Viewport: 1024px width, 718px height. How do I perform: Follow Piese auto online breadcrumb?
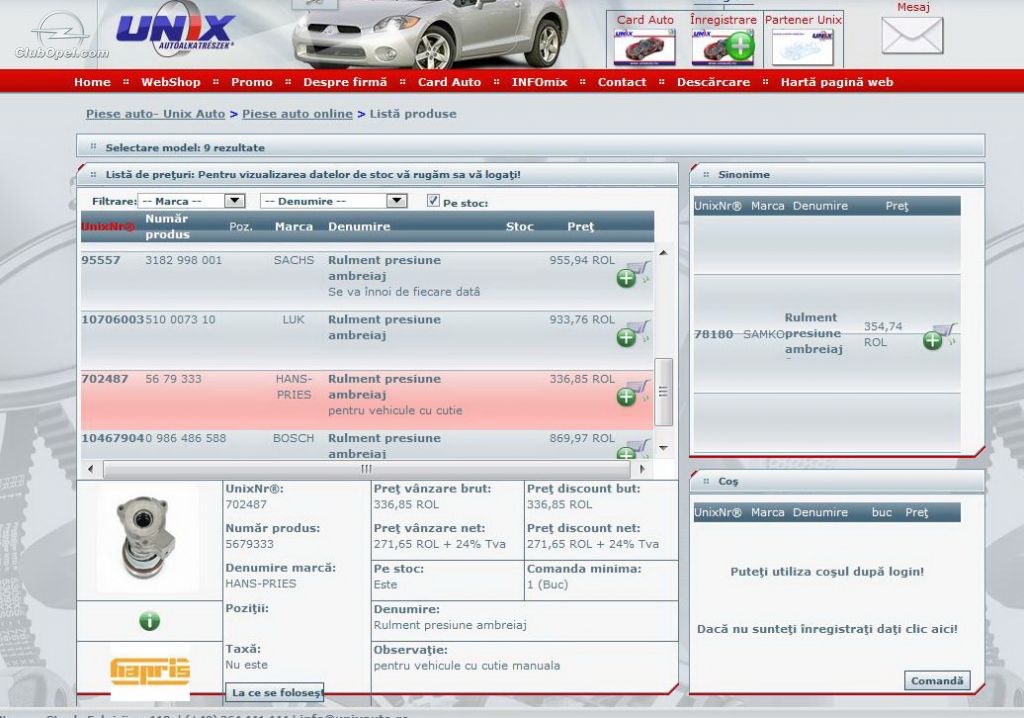click(297, 114)
